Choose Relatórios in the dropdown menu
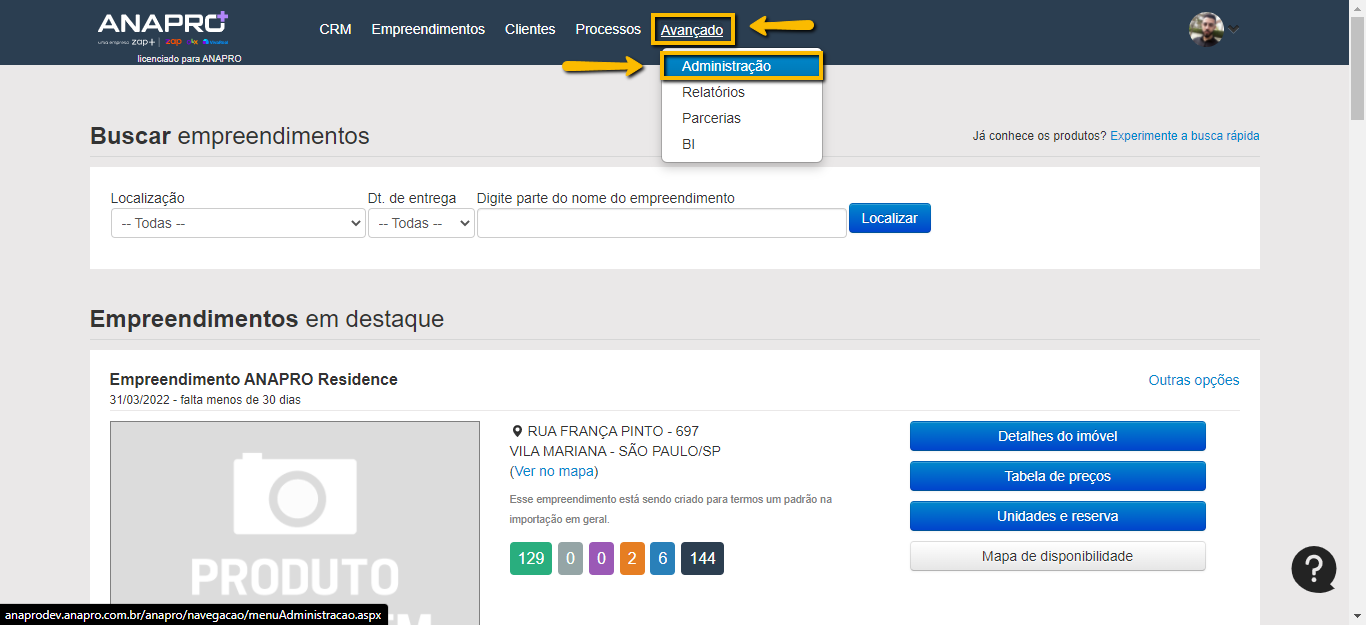The width and height of the screenshot is (1366, 625). (x=713, y=92)
